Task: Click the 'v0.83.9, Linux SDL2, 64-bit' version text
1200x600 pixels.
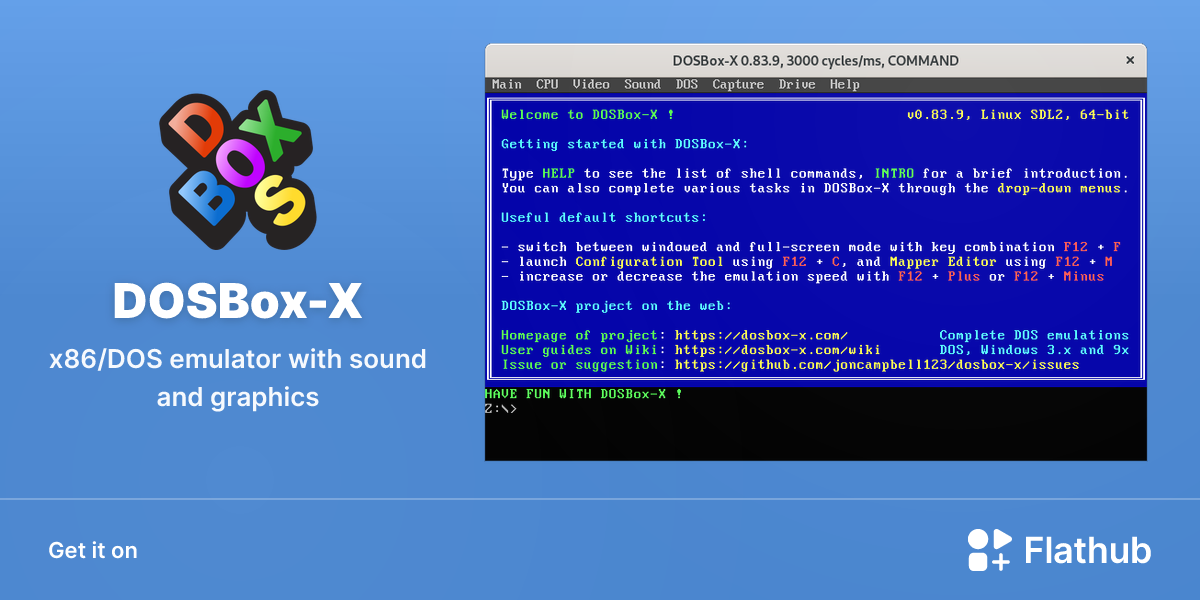Action: 1018,115
